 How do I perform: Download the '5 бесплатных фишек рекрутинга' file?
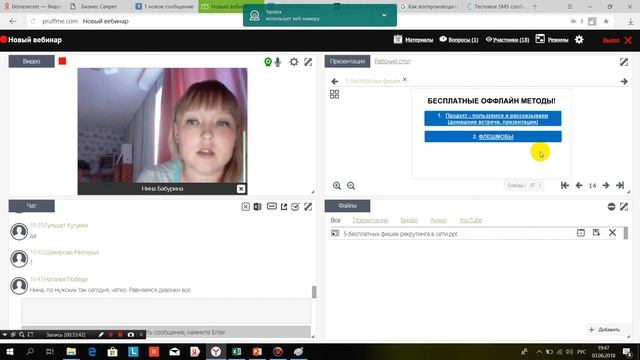(x=596, y=233)
